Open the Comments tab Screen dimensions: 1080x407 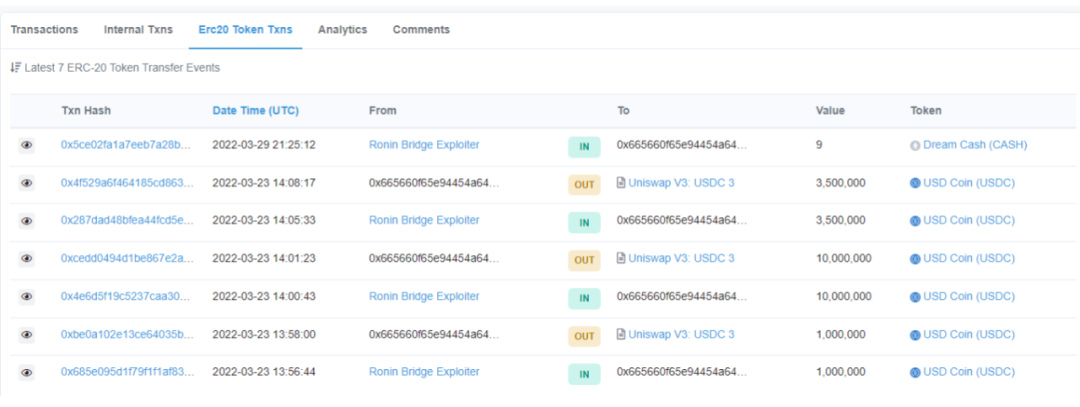point(421,30)
